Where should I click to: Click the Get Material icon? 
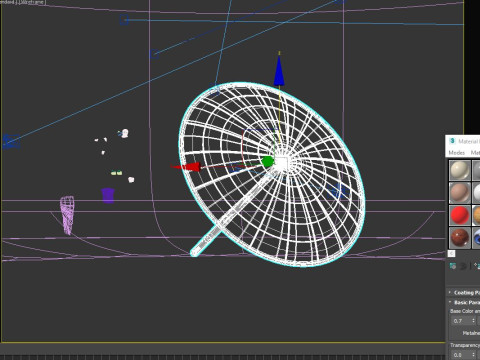pyautogui.click(x=453, y=266)
